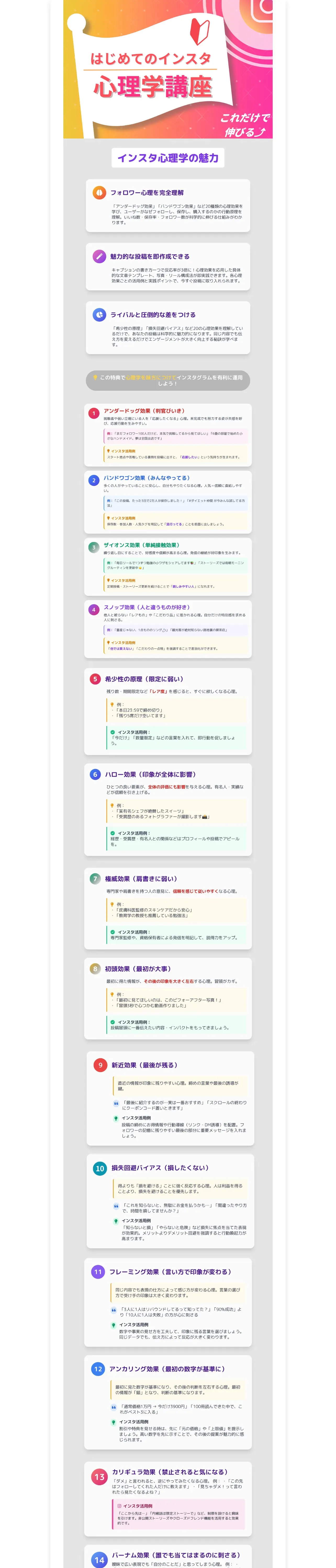Click the インスタ活用例 label in the スノッブ効果 card

tap(123, 643)
